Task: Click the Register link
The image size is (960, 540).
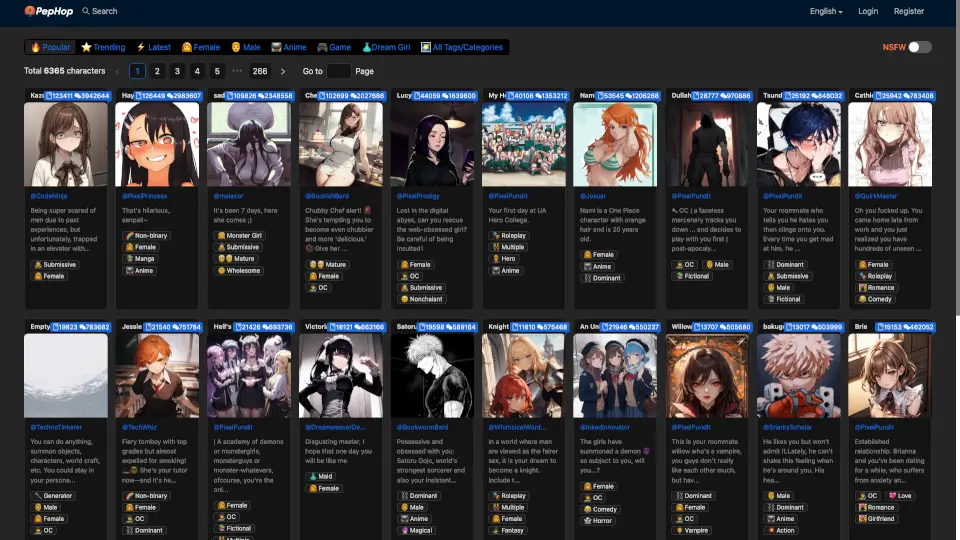Action: [909, 11]
